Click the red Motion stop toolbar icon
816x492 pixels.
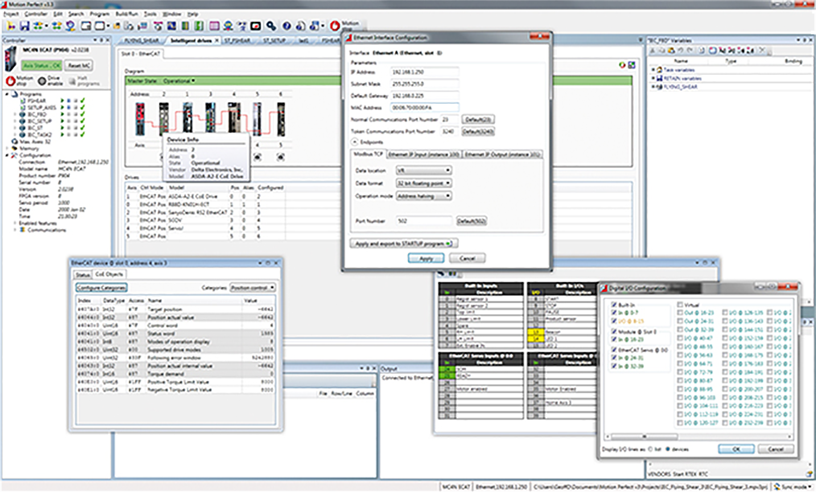click(333, 23)
